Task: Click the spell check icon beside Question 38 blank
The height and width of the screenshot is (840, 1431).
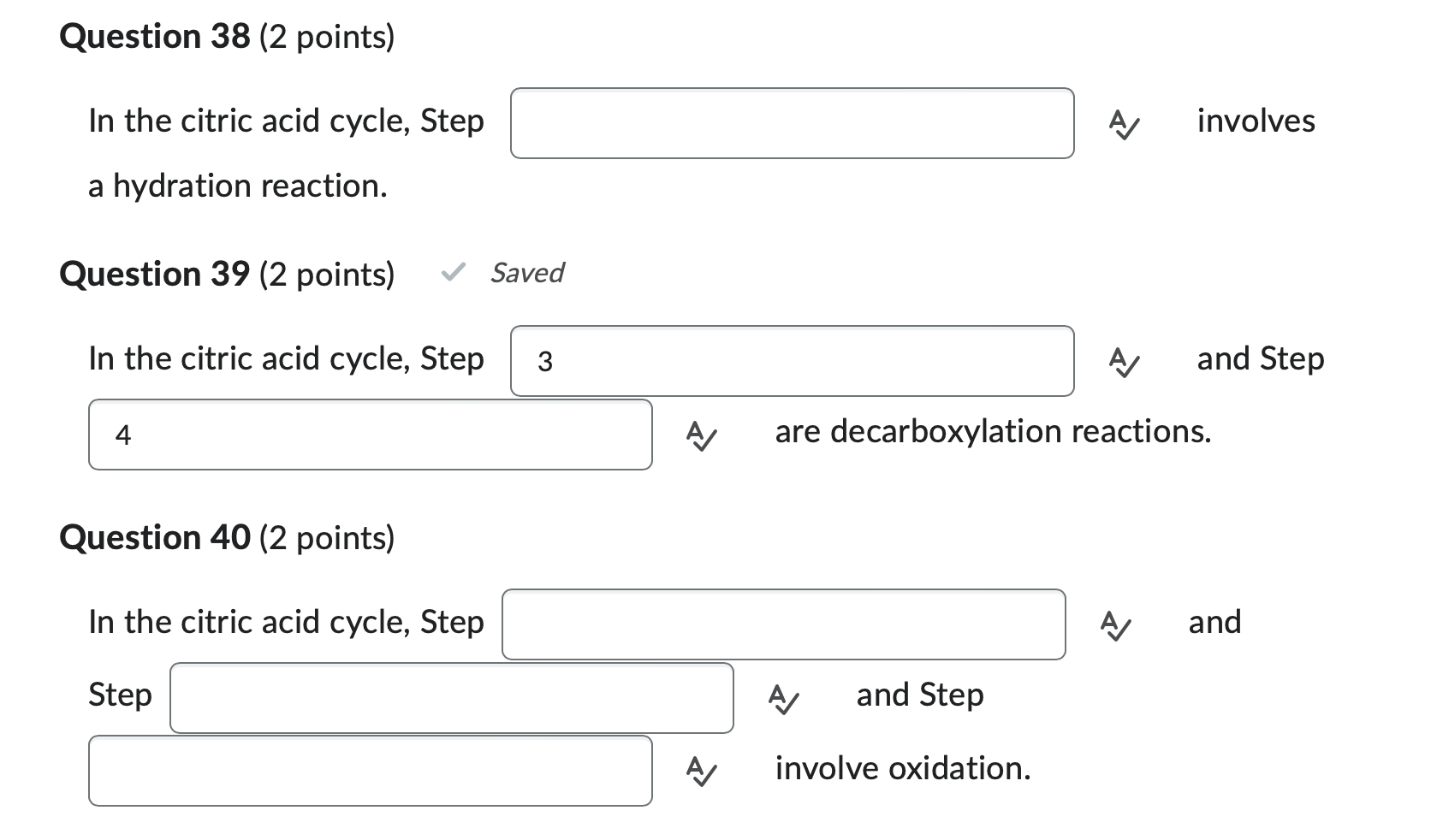Action: click(1122, 124)
